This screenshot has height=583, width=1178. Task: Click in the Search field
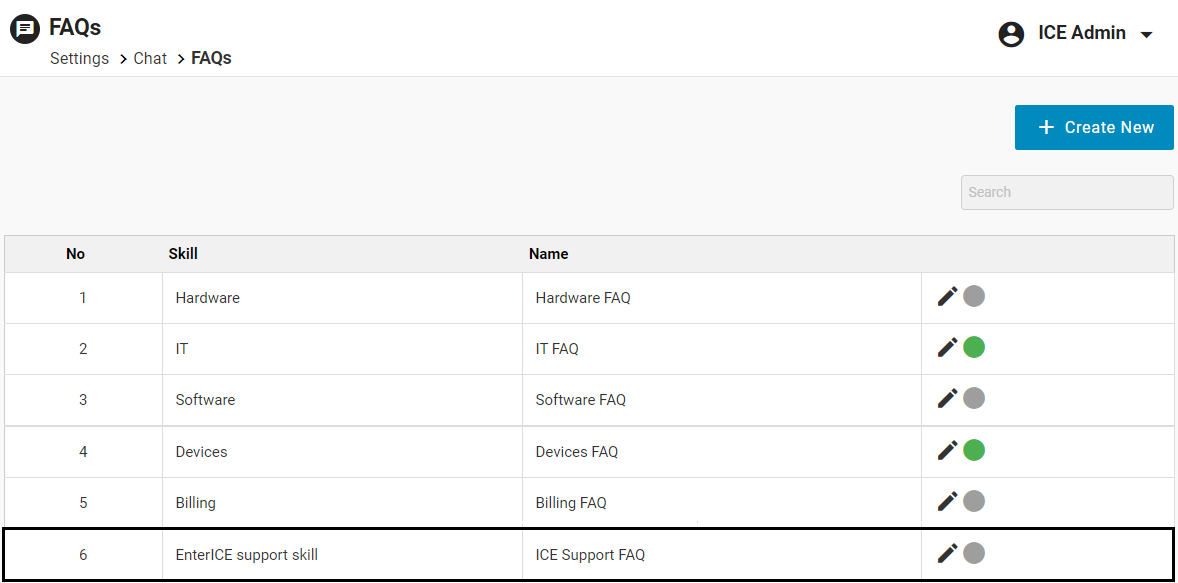1066,192
